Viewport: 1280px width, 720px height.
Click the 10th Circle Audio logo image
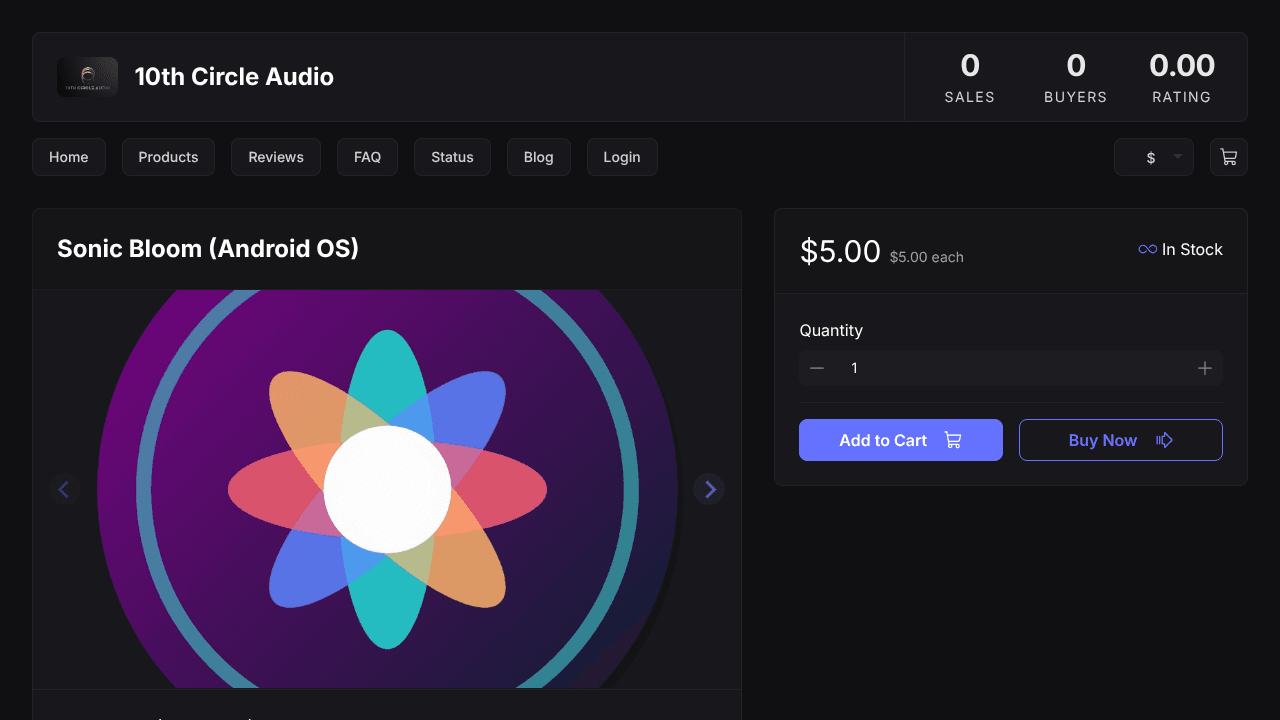[87, 77]
